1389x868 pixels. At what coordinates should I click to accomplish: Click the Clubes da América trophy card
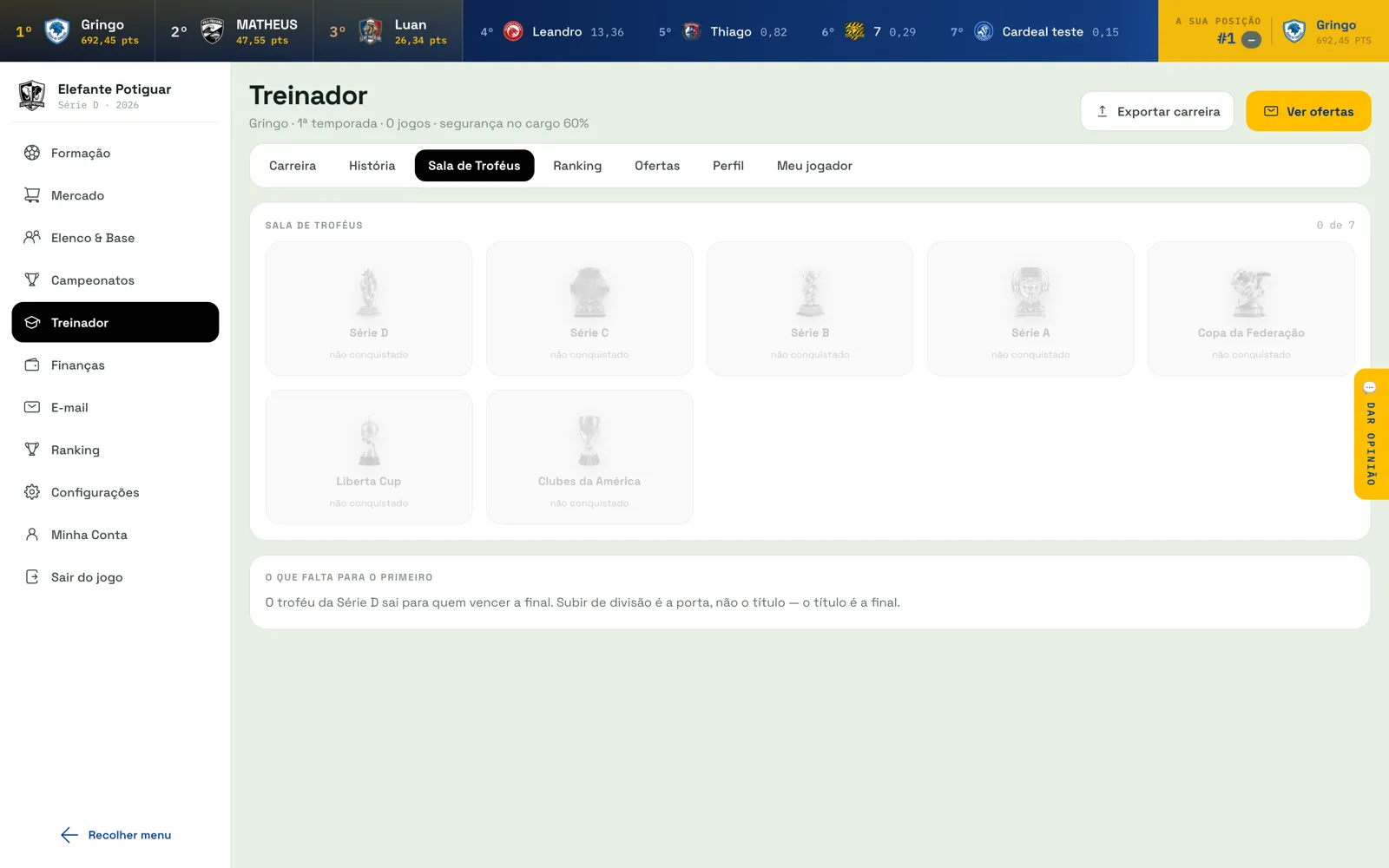pos(589,457)
